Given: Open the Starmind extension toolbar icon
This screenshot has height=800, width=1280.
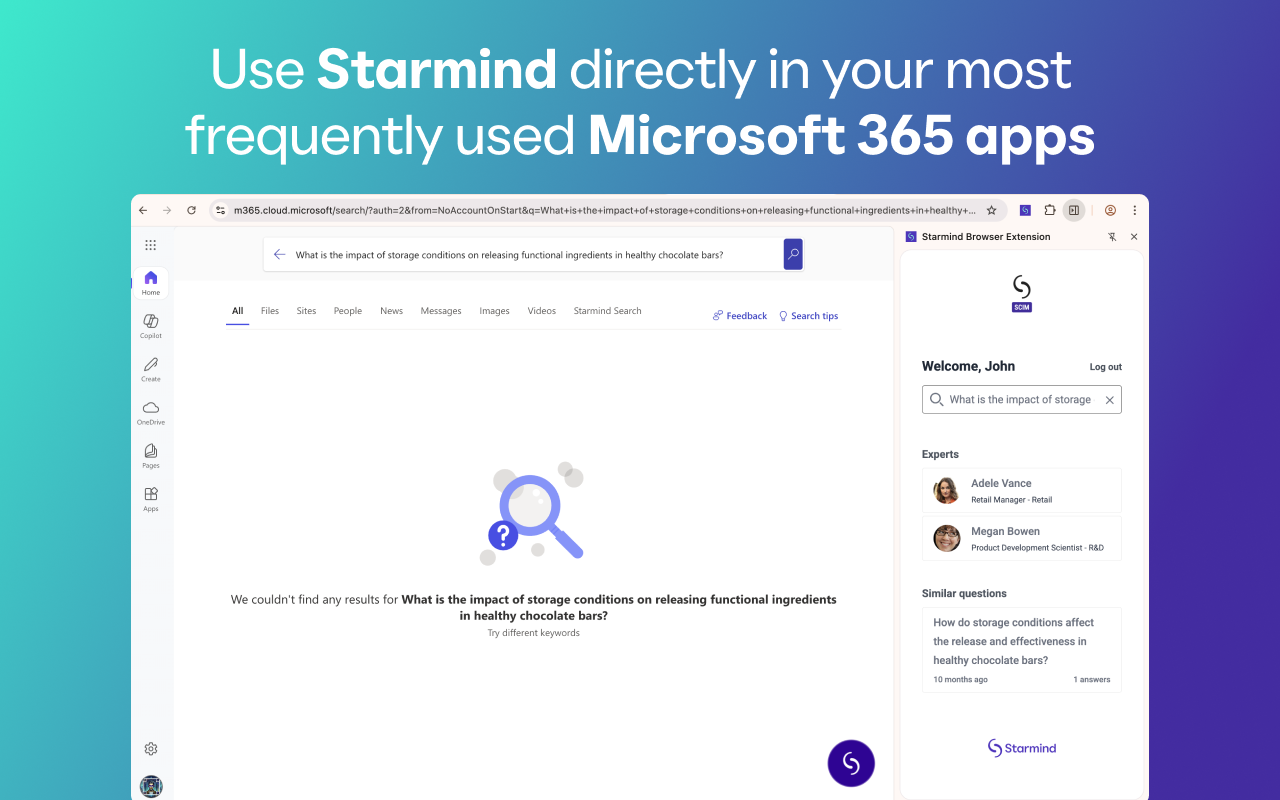Looking at the screenshot, I should 1025,210.
